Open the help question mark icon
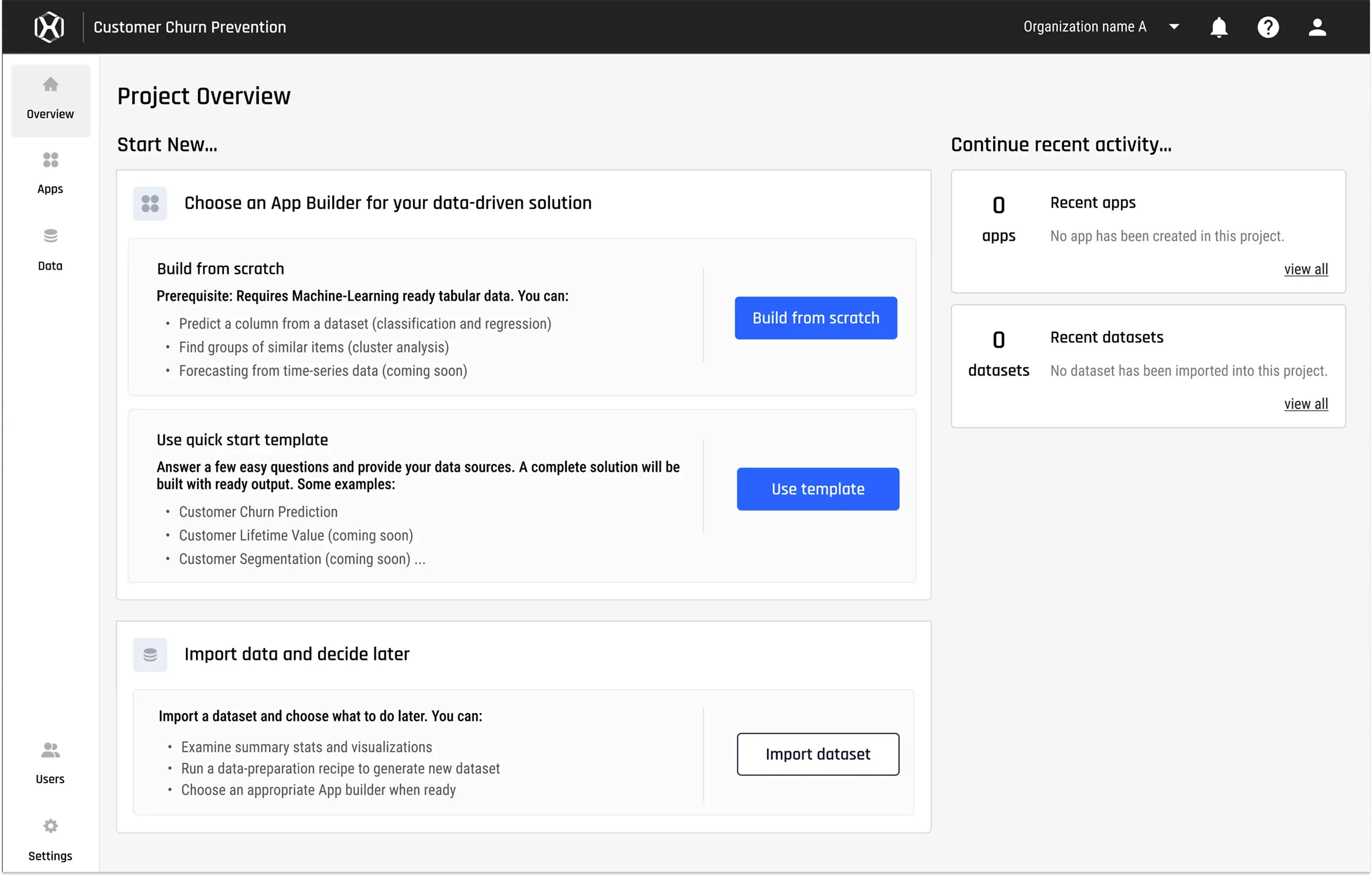This screenshot has width=1372, height=876. (x=1268, y=27)
